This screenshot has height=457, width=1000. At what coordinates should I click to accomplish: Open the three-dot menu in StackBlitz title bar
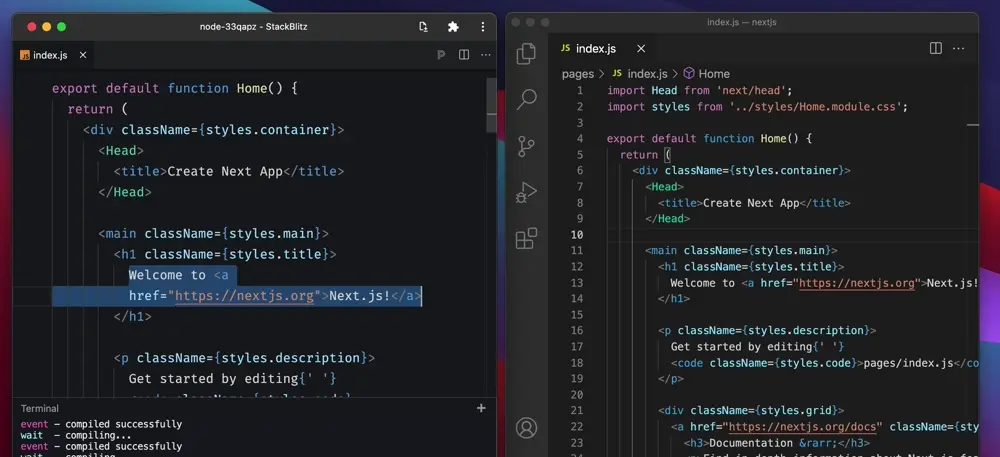[x=483, y=27]
